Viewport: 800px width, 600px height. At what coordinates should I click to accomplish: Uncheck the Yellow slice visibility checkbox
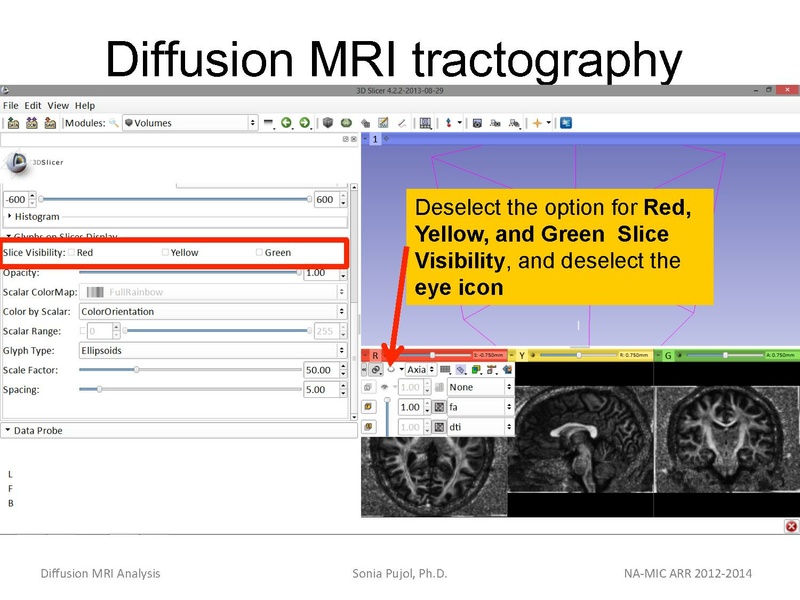pos(165,252)
